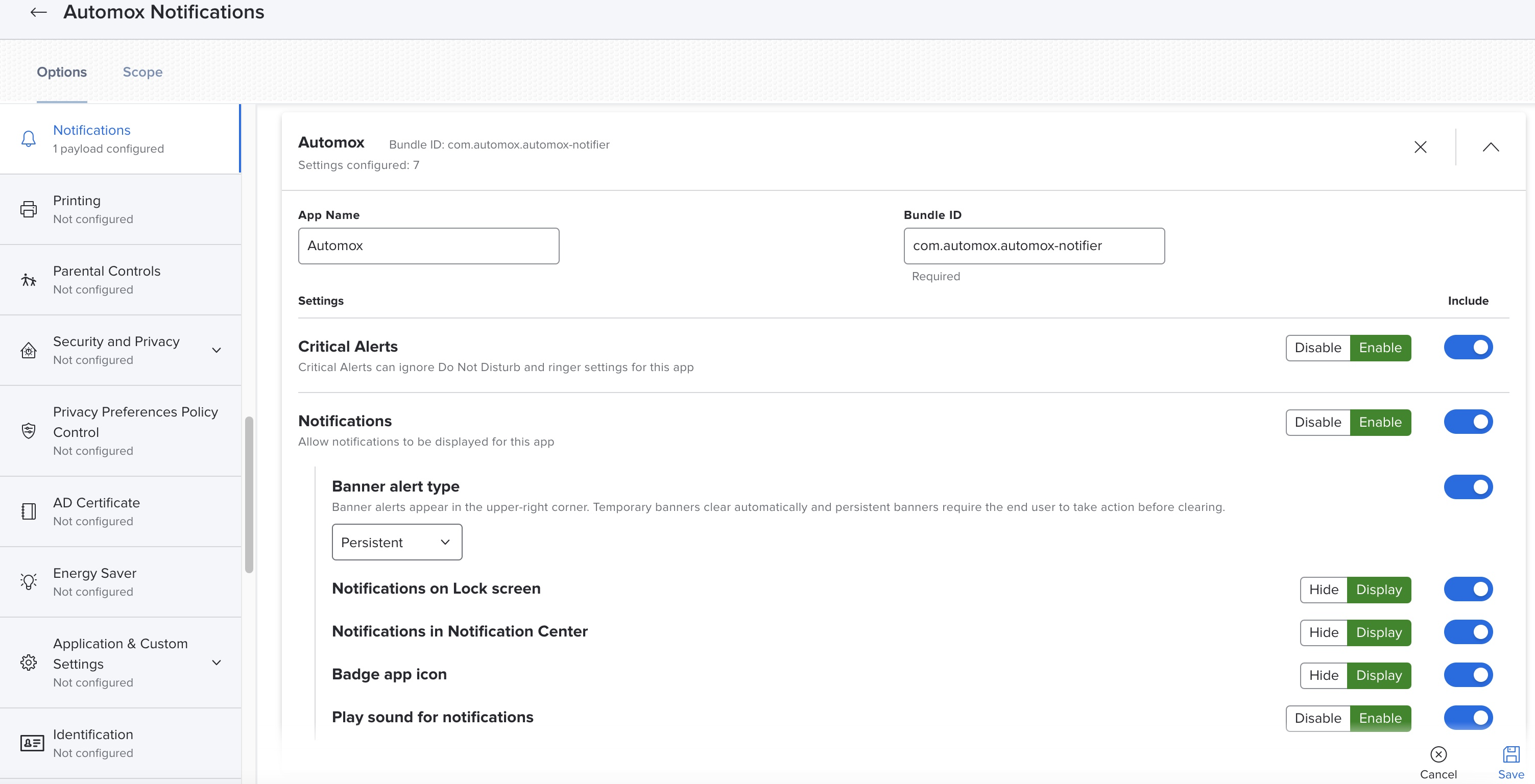This screenshot has width=1535, height=784.
Task: Click the Application & Custom Settings gear icon
Action: click(x=28, y=663)
